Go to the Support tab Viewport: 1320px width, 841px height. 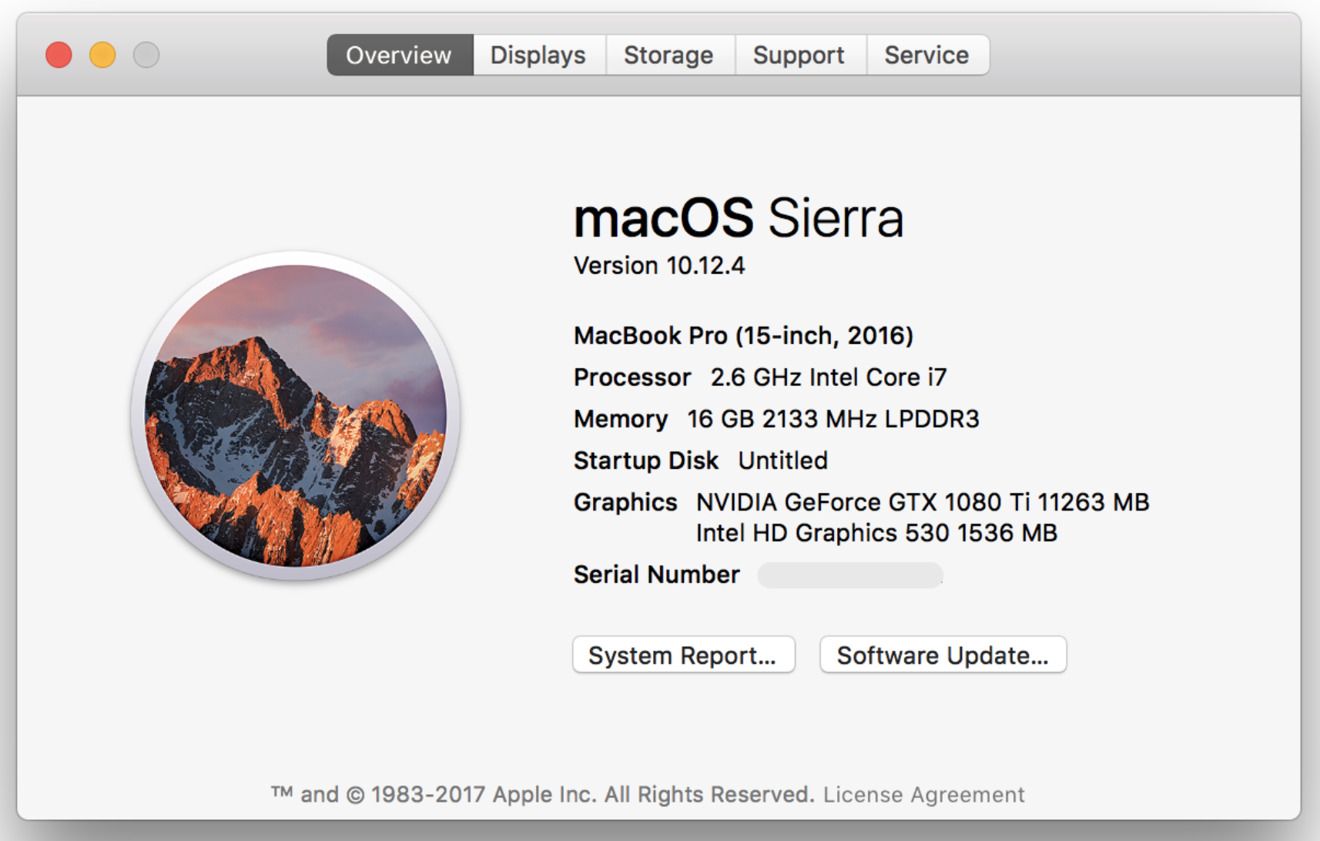799,55
